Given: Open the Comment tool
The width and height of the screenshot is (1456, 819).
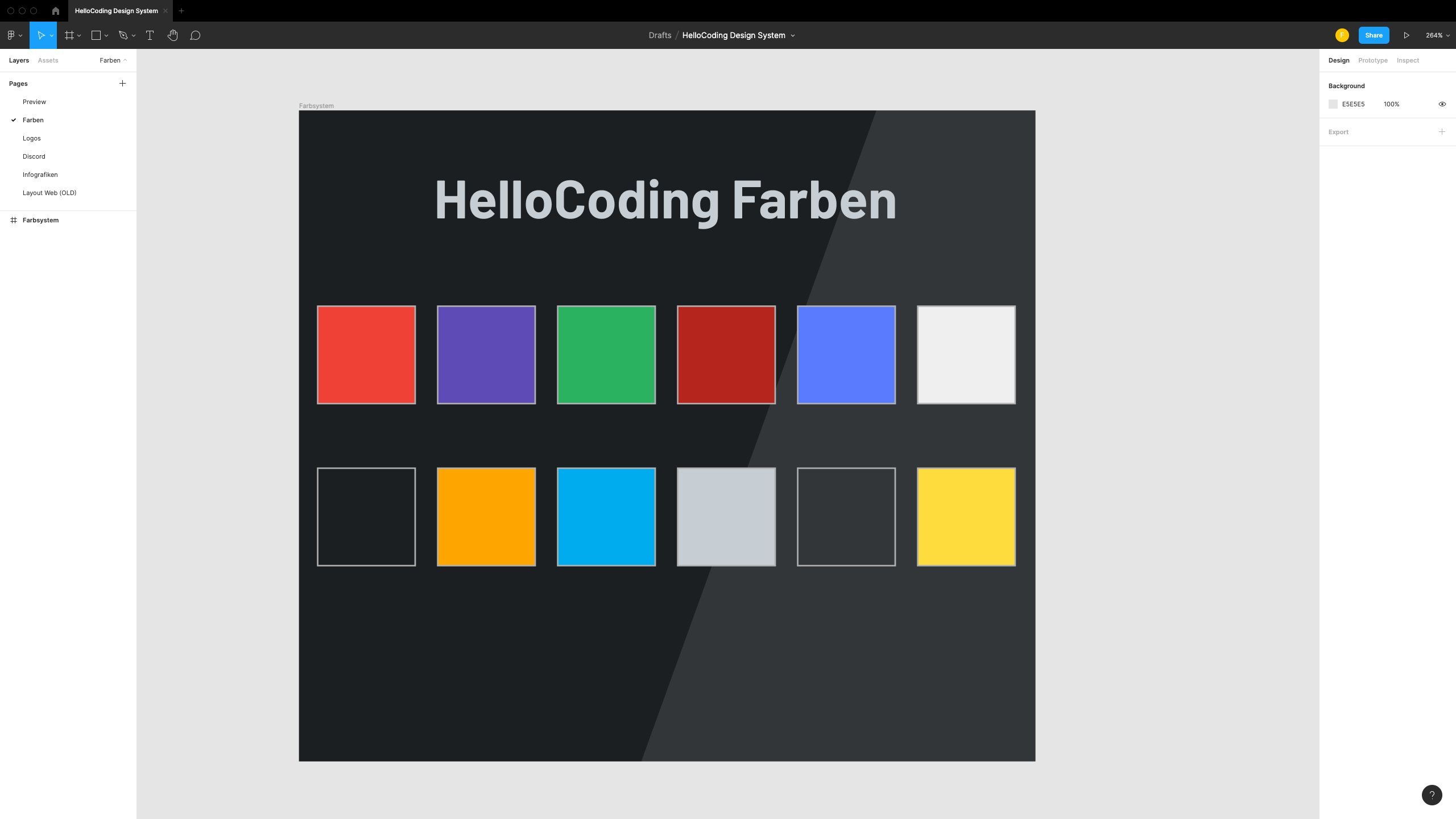Looking at the screenshot, I should coord(195,35).
